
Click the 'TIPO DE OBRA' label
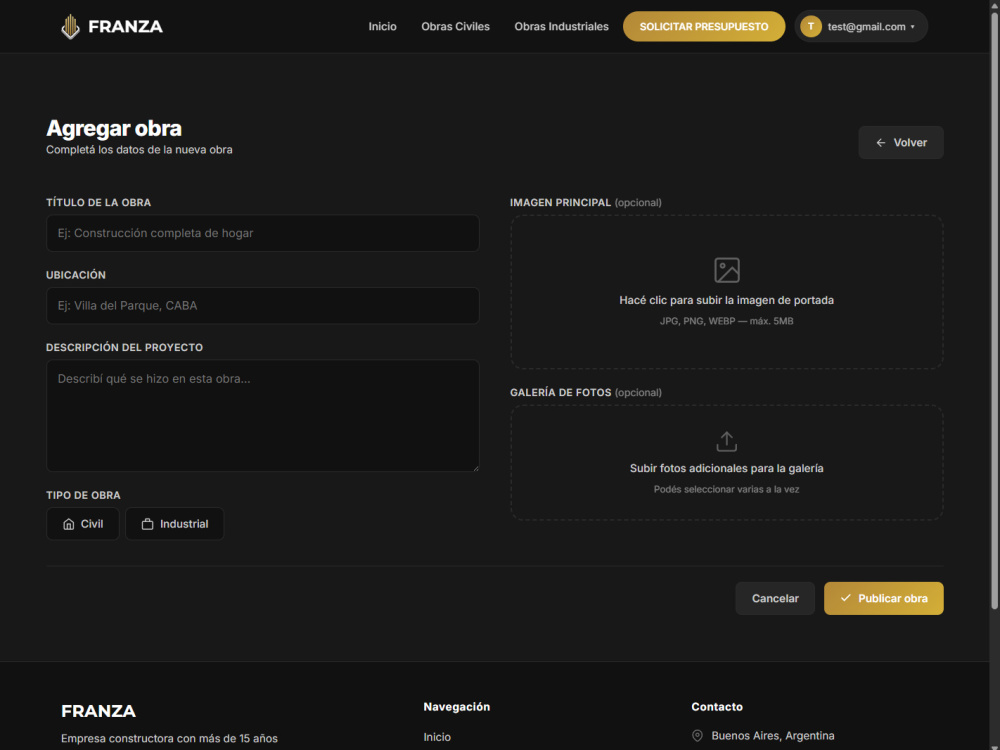click(x=83, y=496)
